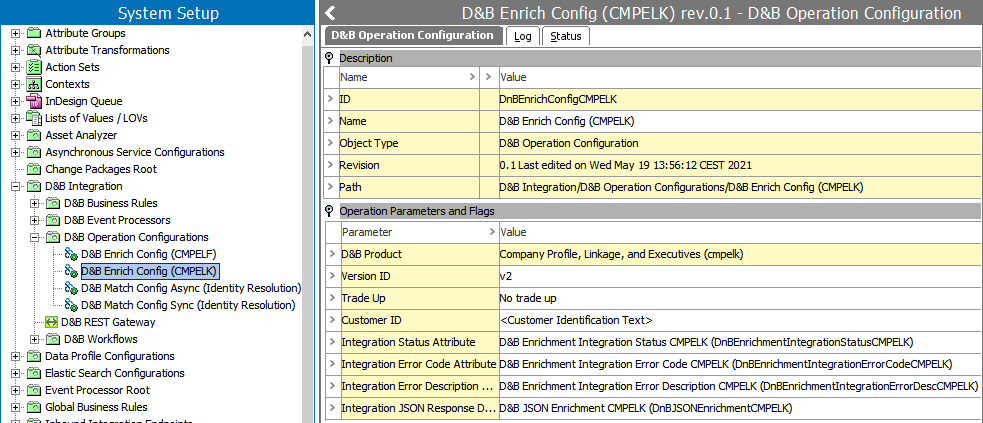Screen dimensions: 983x423
Task: Select D&B Match Config Sync (Identity Resolution)
Action: pyautogui.click(x=188, y=305)
